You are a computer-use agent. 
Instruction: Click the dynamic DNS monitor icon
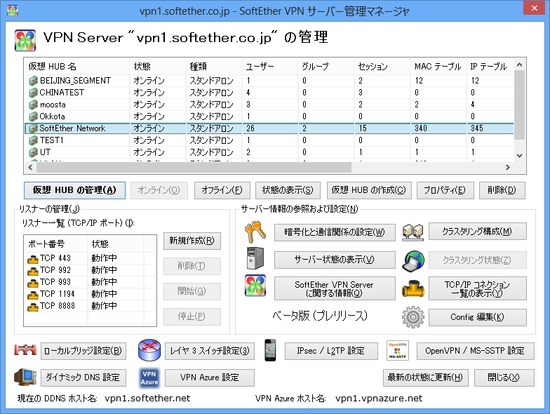point(25,377)
